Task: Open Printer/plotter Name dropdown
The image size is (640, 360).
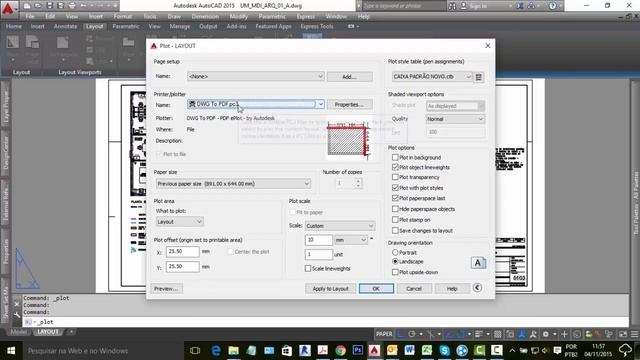Action: [x=256, y=104]
